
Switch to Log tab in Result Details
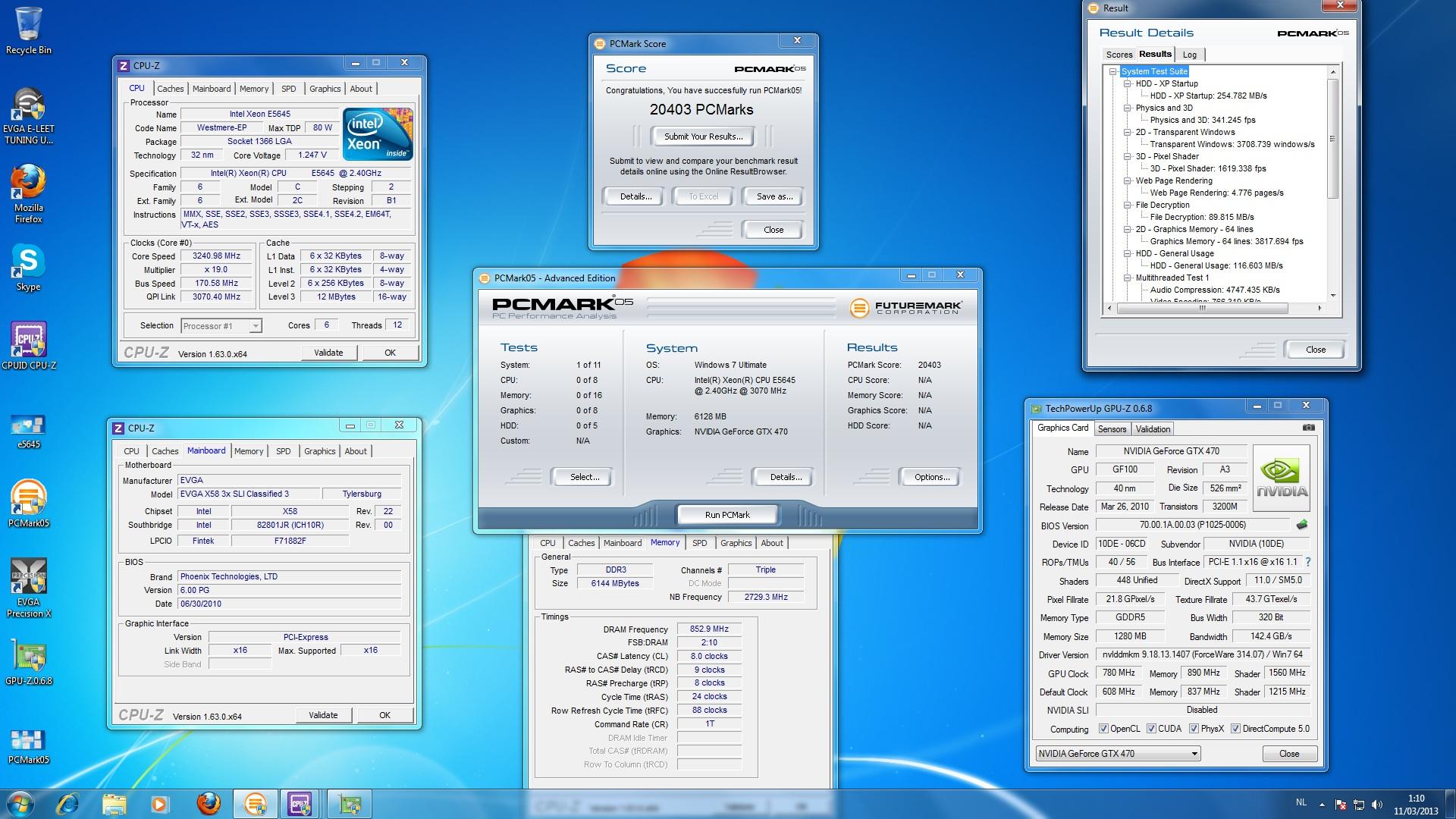click(1190, 55)
